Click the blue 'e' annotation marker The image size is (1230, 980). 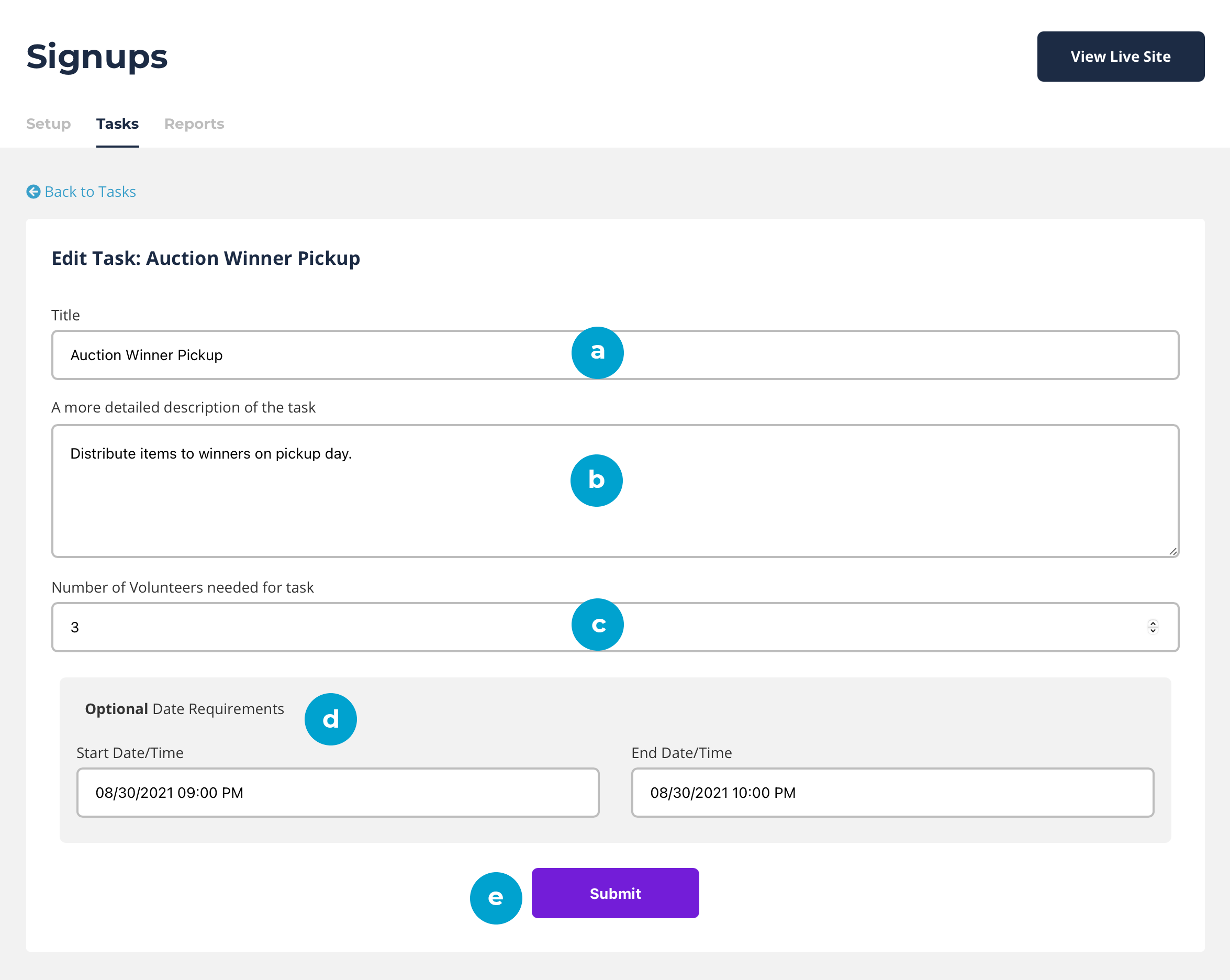coord(495,898)
